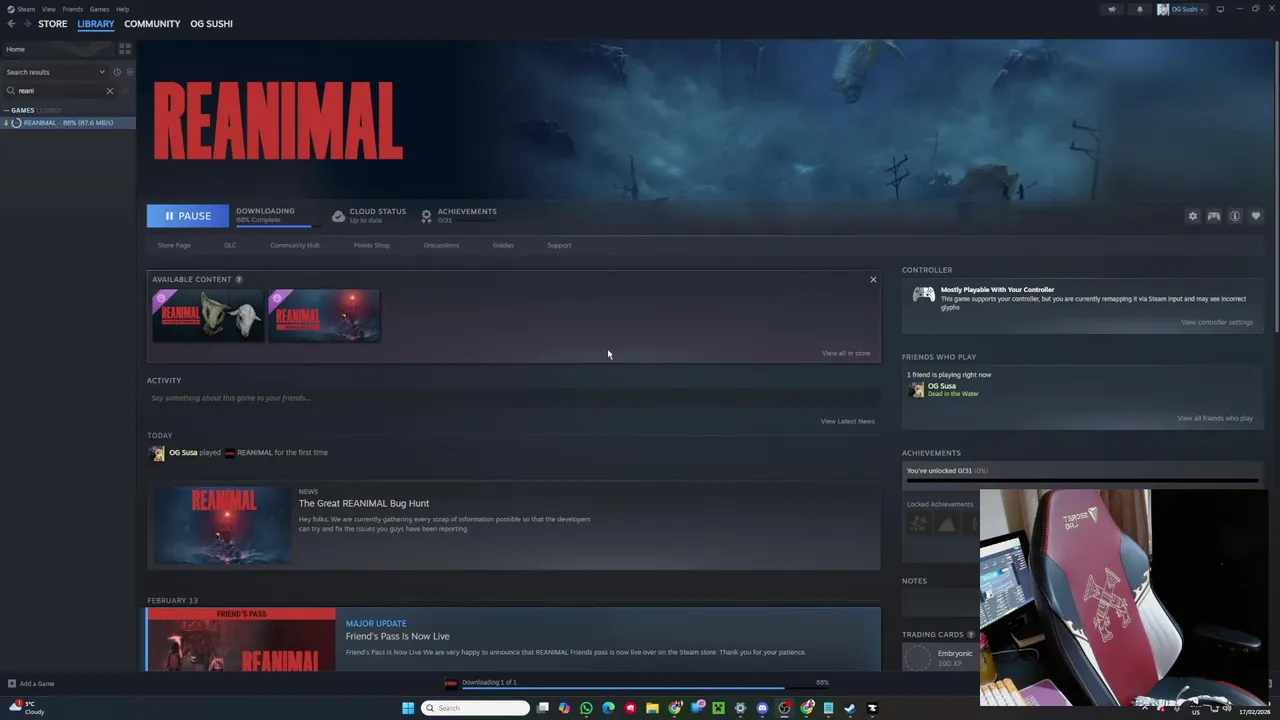Open WhatsApp from the taskbar
1280x720 pixels.
[586, 708]
